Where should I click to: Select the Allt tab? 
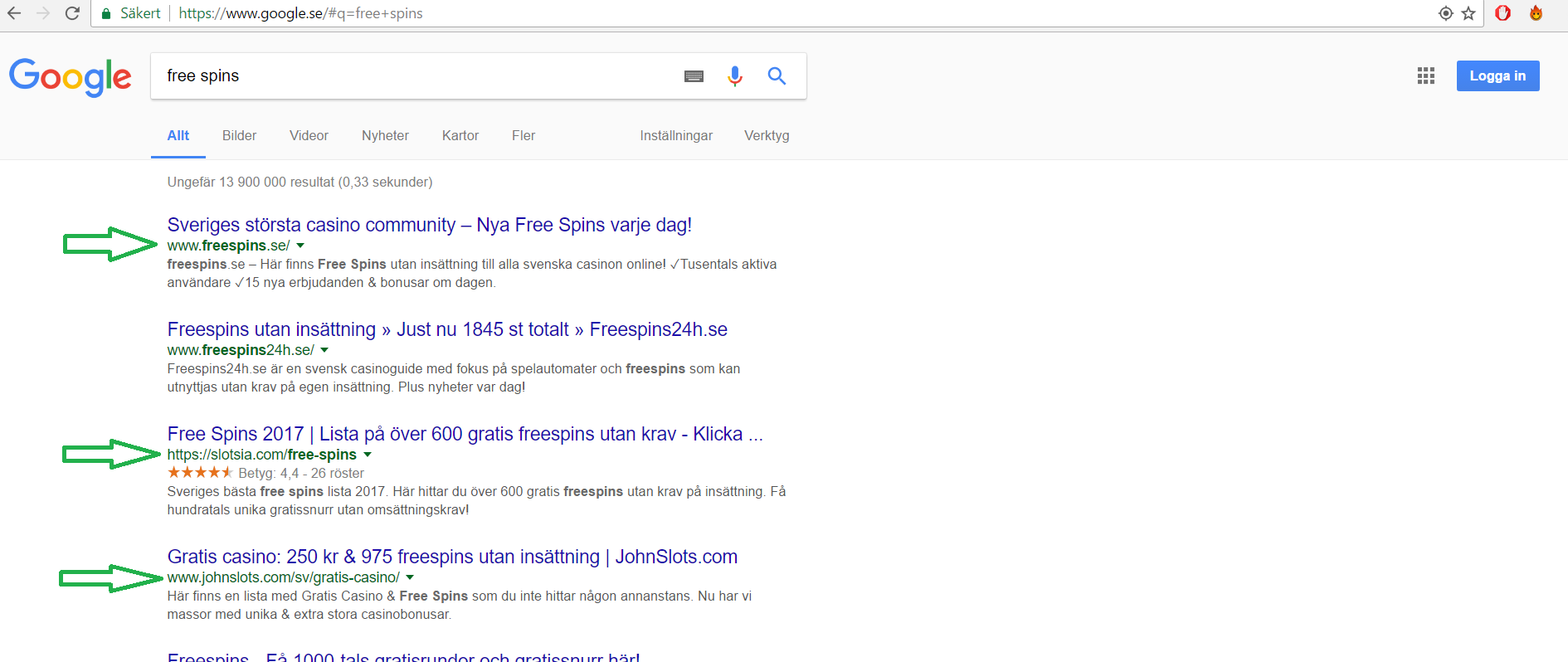[178, 135]
